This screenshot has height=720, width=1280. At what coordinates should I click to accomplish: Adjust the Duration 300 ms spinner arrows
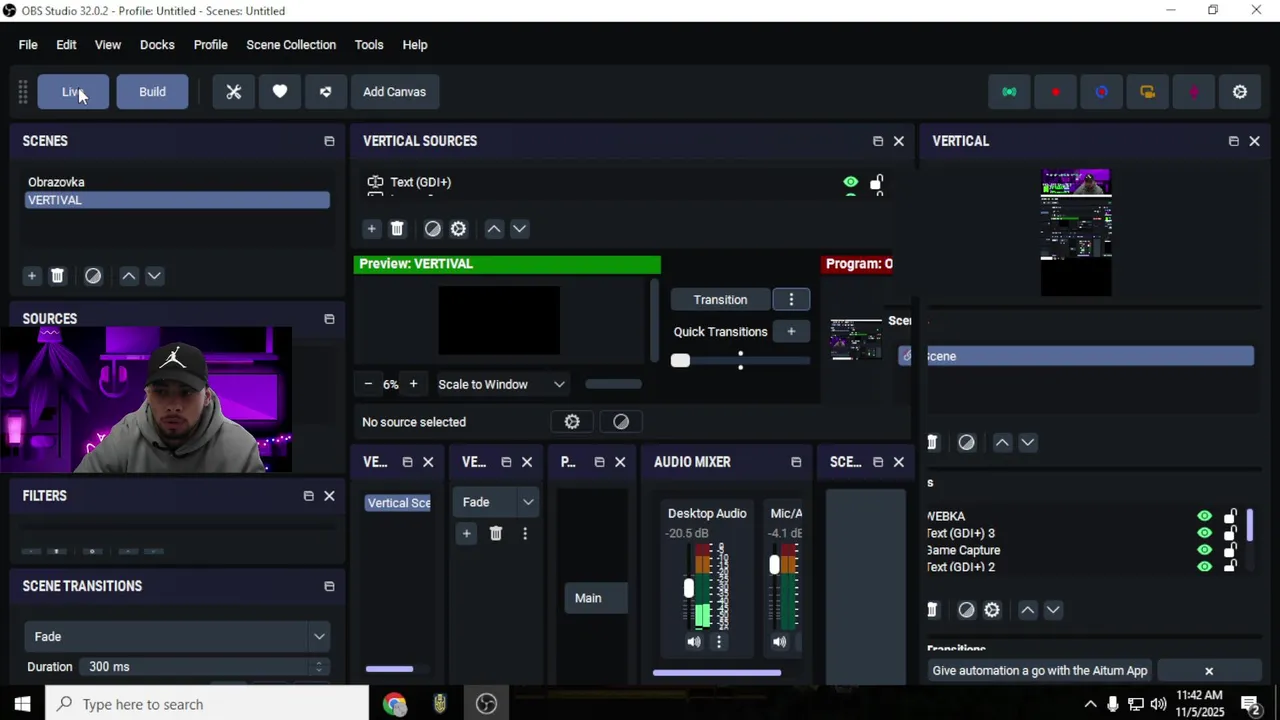[x=319, y=667]
